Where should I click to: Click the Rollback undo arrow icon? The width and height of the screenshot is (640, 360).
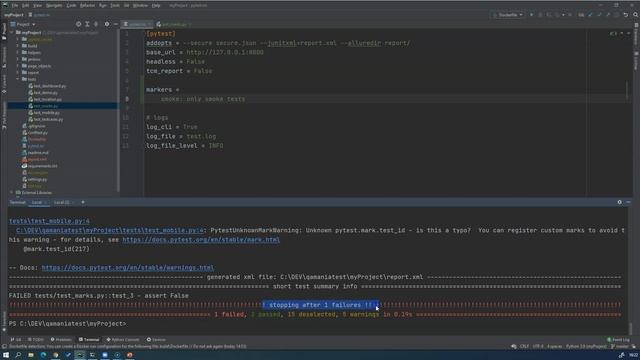coord(626,15)
